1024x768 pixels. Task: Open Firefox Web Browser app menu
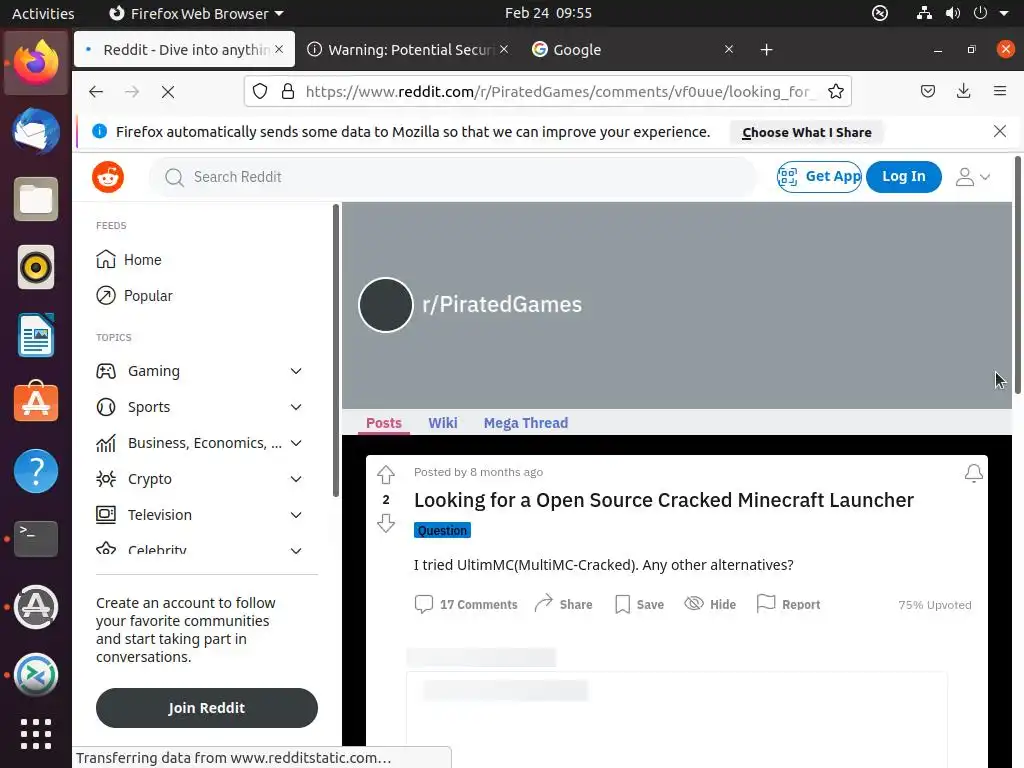196,13
